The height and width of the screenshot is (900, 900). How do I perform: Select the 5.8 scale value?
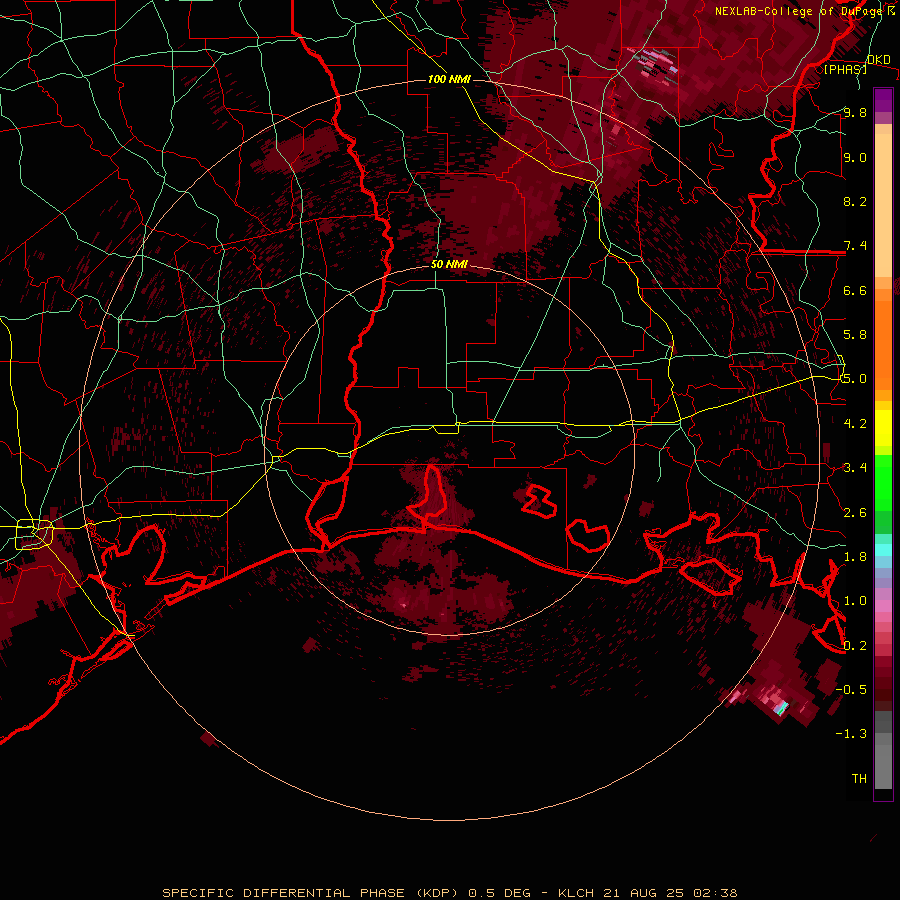[x=855, y=335]
